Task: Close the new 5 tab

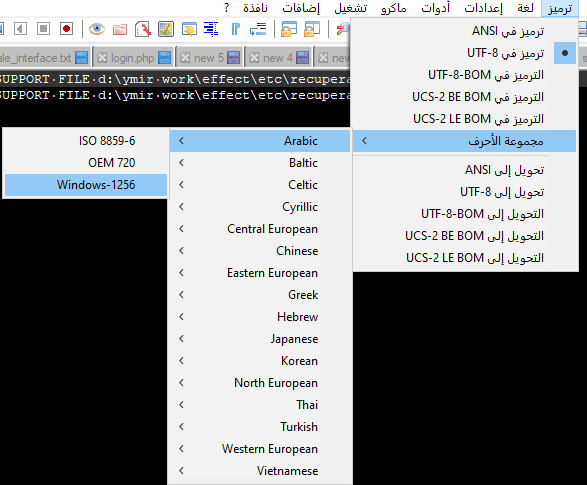Action: [185, 58]
